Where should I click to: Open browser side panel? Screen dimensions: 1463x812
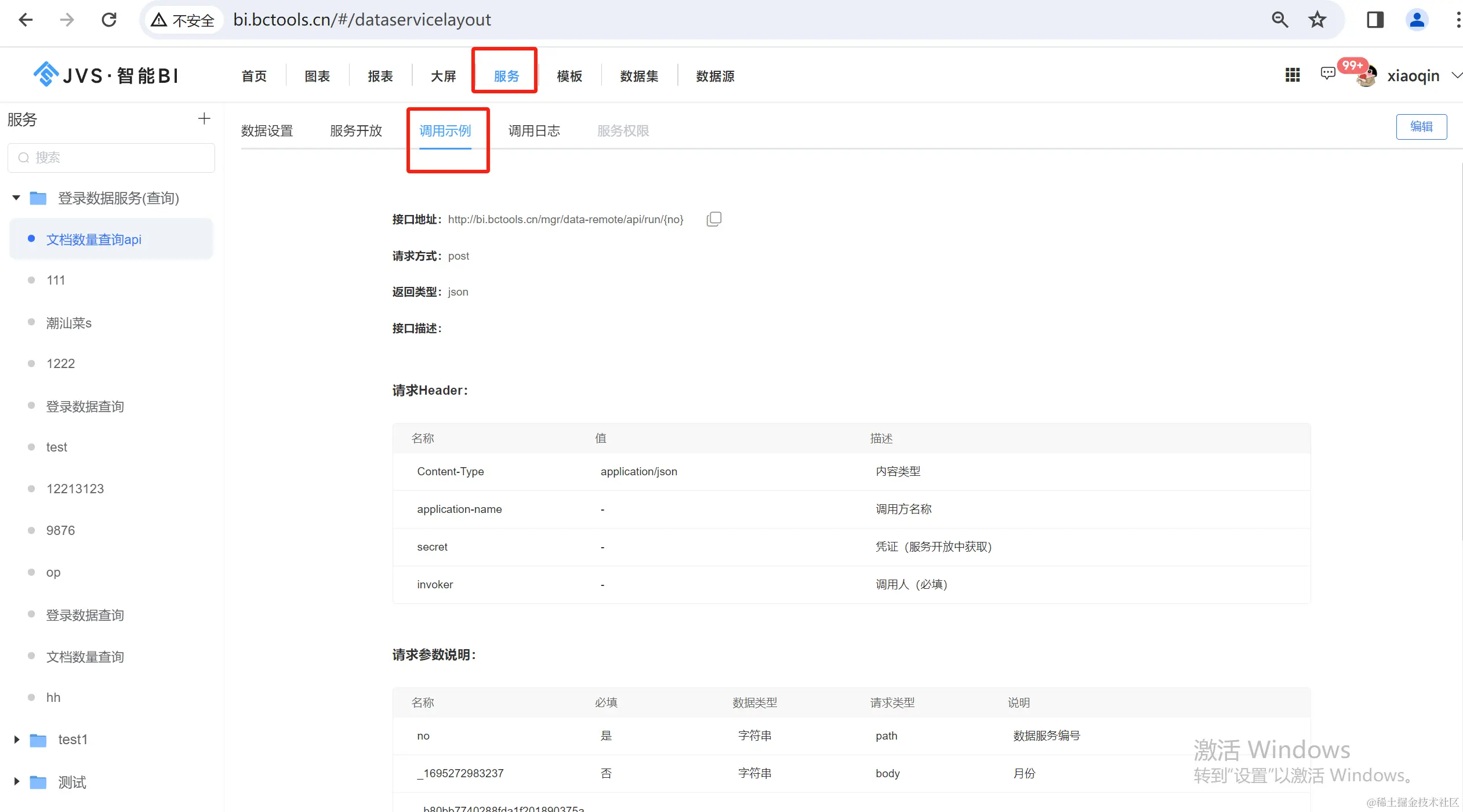pos(1375,20)
